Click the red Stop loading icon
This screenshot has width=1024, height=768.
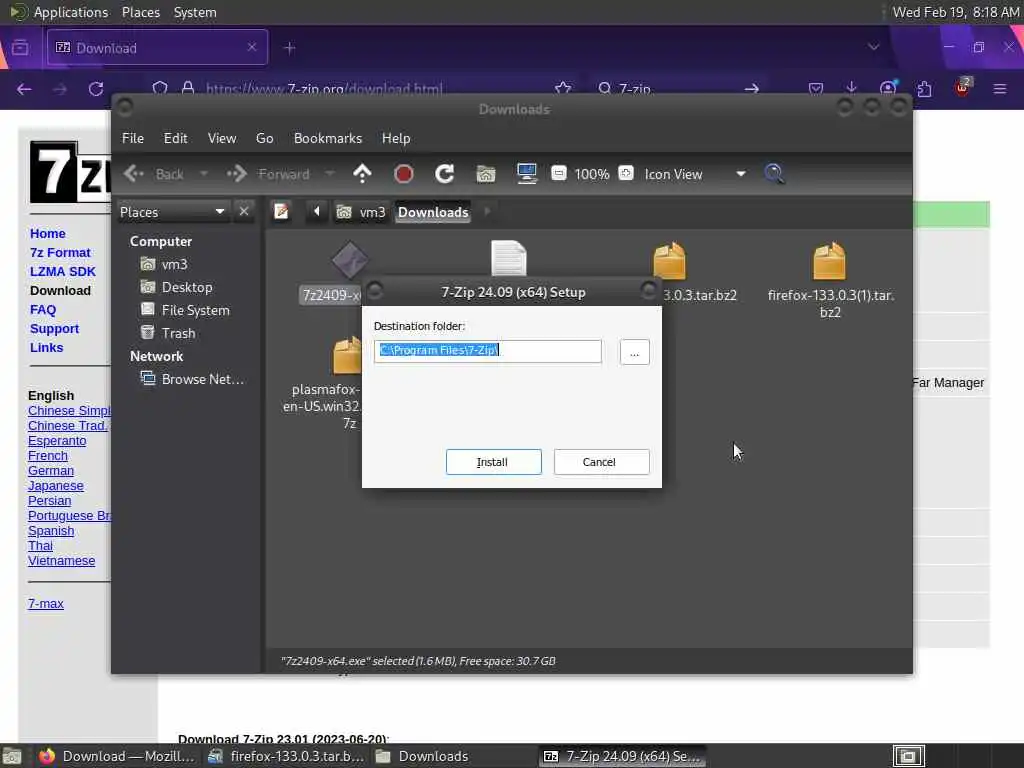coord(404,174)
